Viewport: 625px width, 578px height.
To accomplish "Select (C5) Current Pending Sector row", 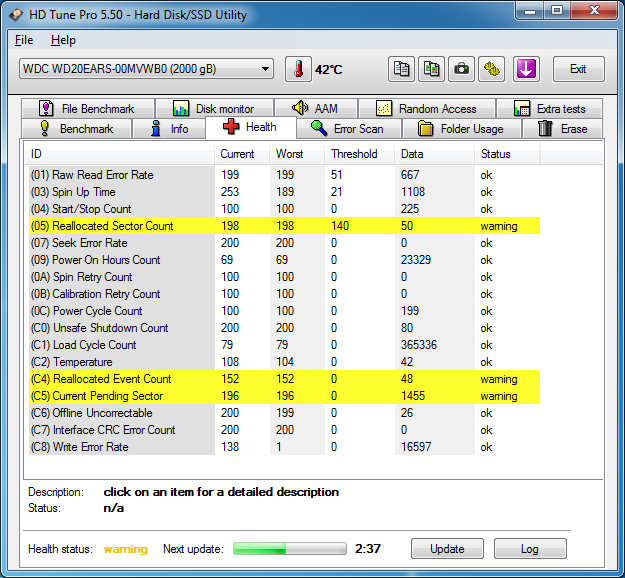I will click(285, 396).
